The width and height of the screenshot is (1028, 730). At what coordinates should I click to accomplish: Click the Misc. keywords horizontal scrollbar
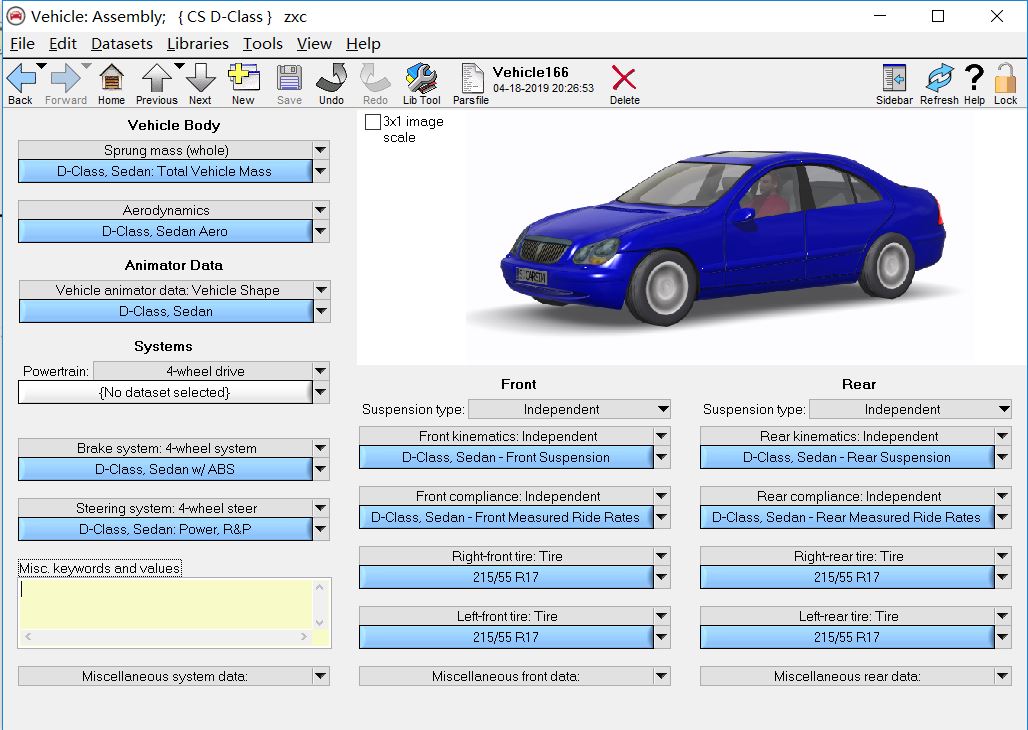click(167, 637)
